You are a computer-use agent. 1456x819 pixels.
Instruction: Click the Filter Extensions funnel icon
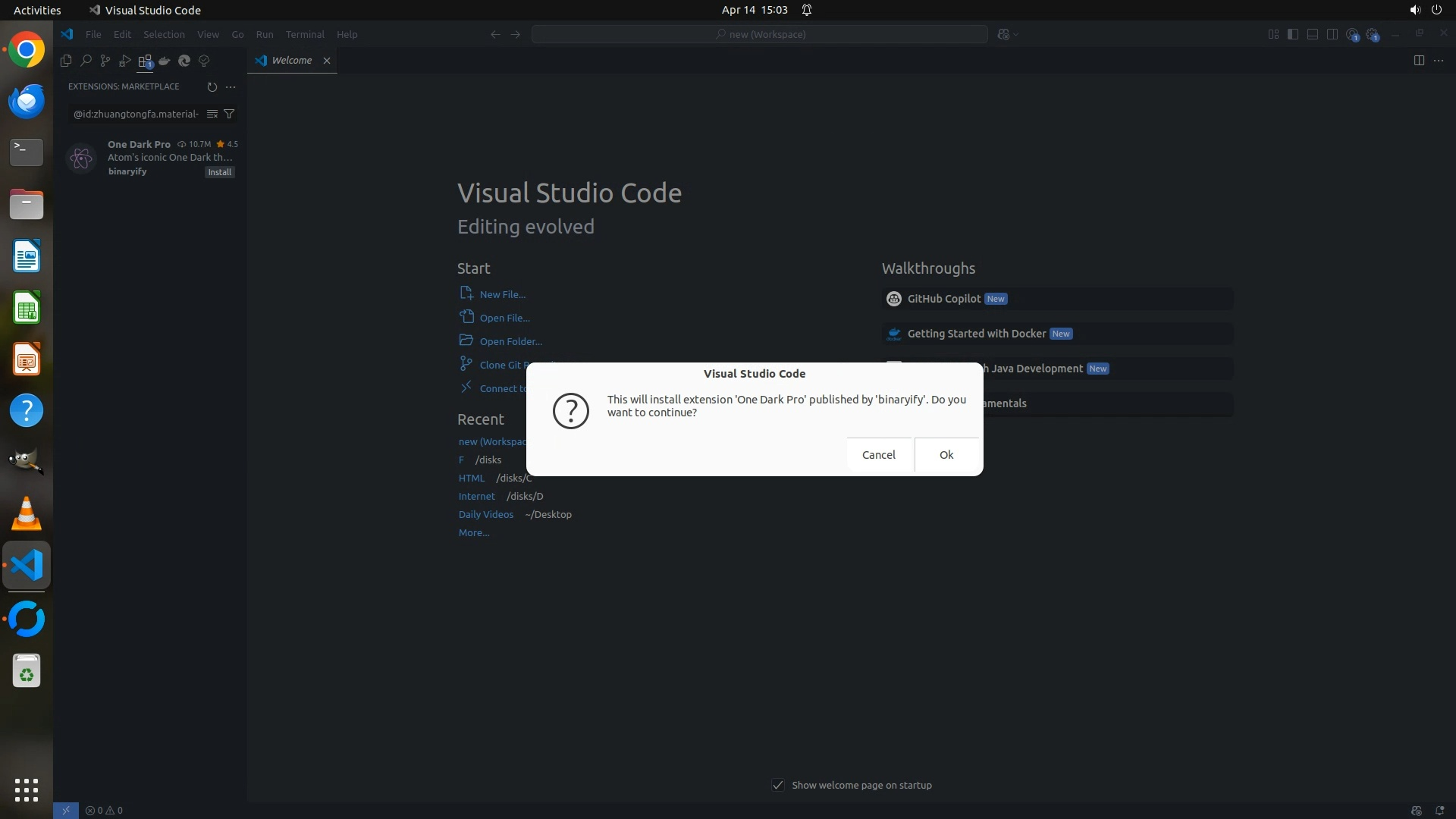coord(229,114)
